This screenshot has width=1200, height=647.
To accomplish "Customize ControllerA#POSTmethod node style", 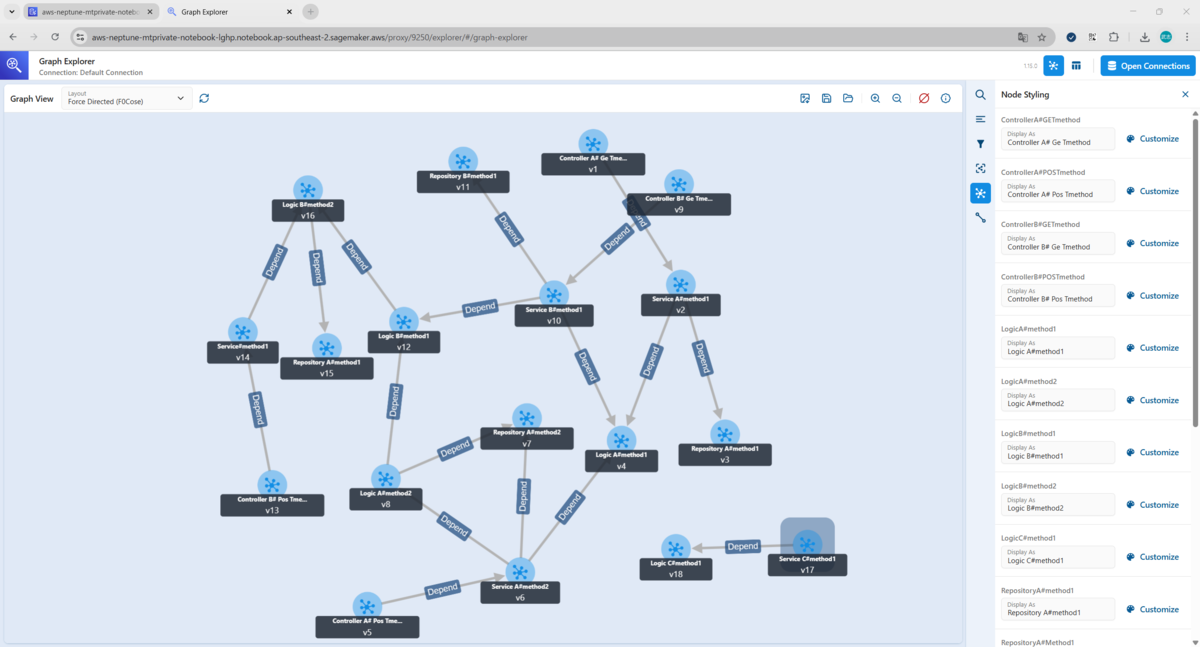I will pyautogui.click(x=1152, y=191).
